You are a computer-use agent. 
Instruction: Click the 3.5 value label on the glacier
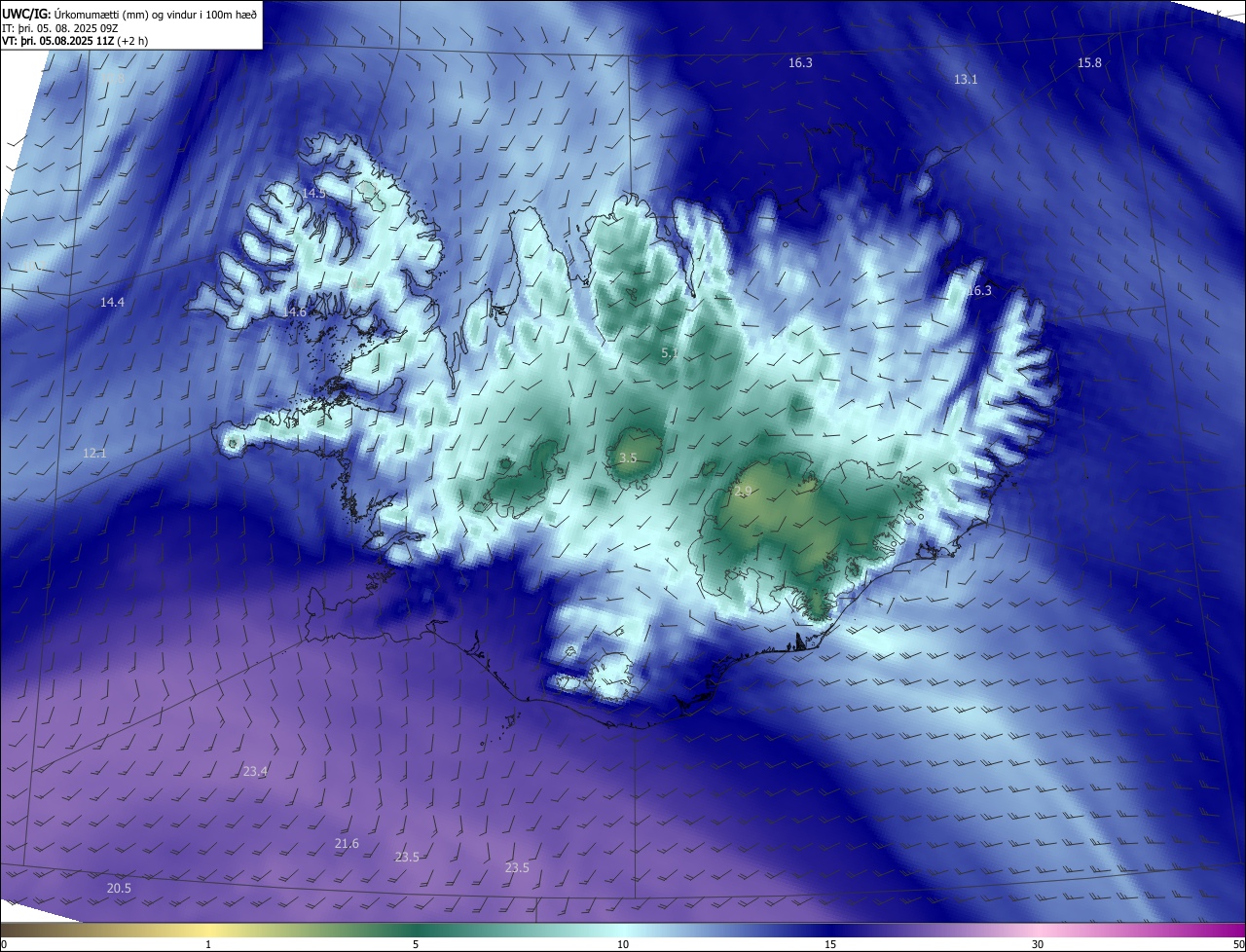(628, 458)
